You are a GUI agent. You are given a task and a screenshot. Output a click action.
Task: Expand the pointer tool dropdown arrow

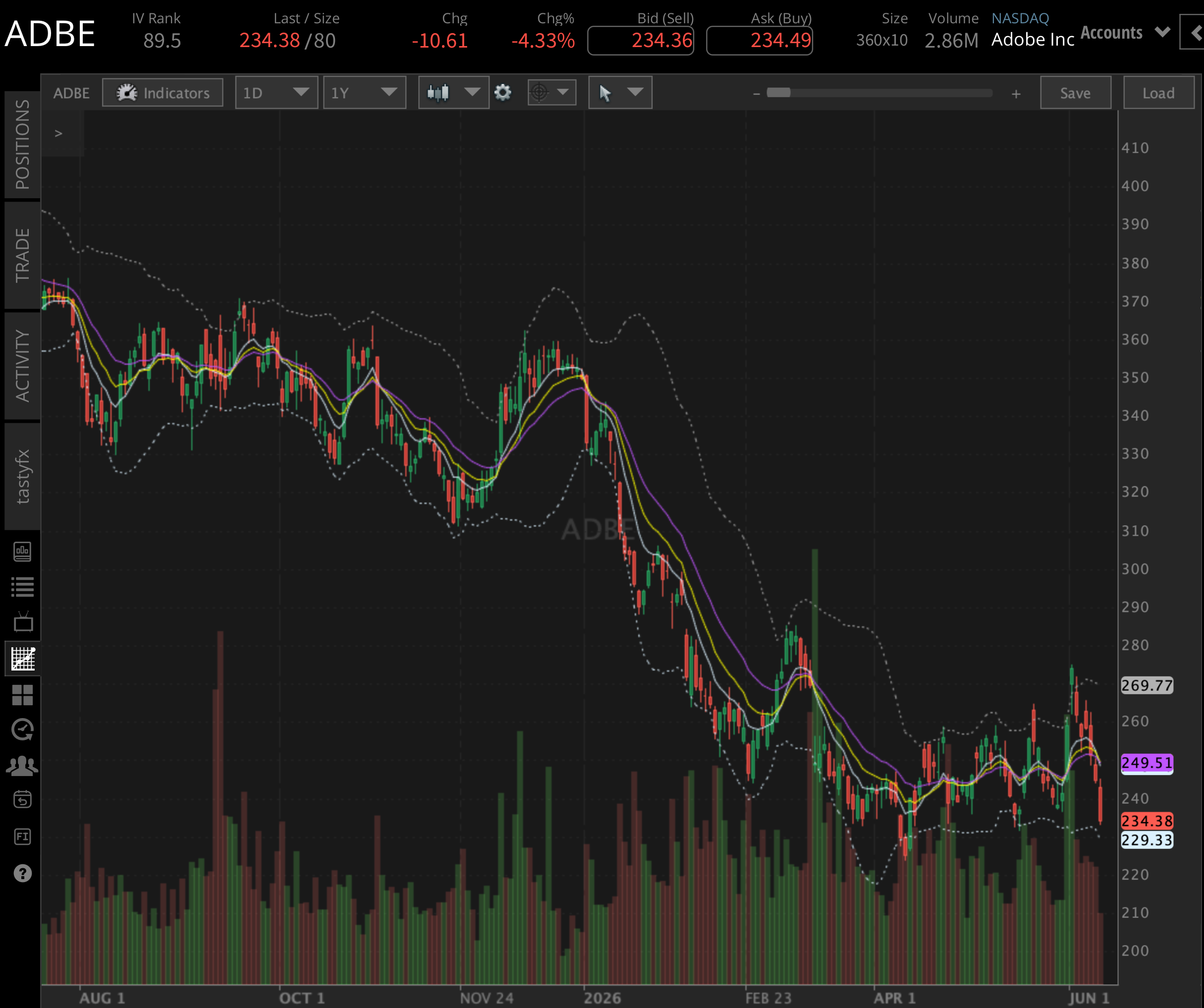point(635,92)
